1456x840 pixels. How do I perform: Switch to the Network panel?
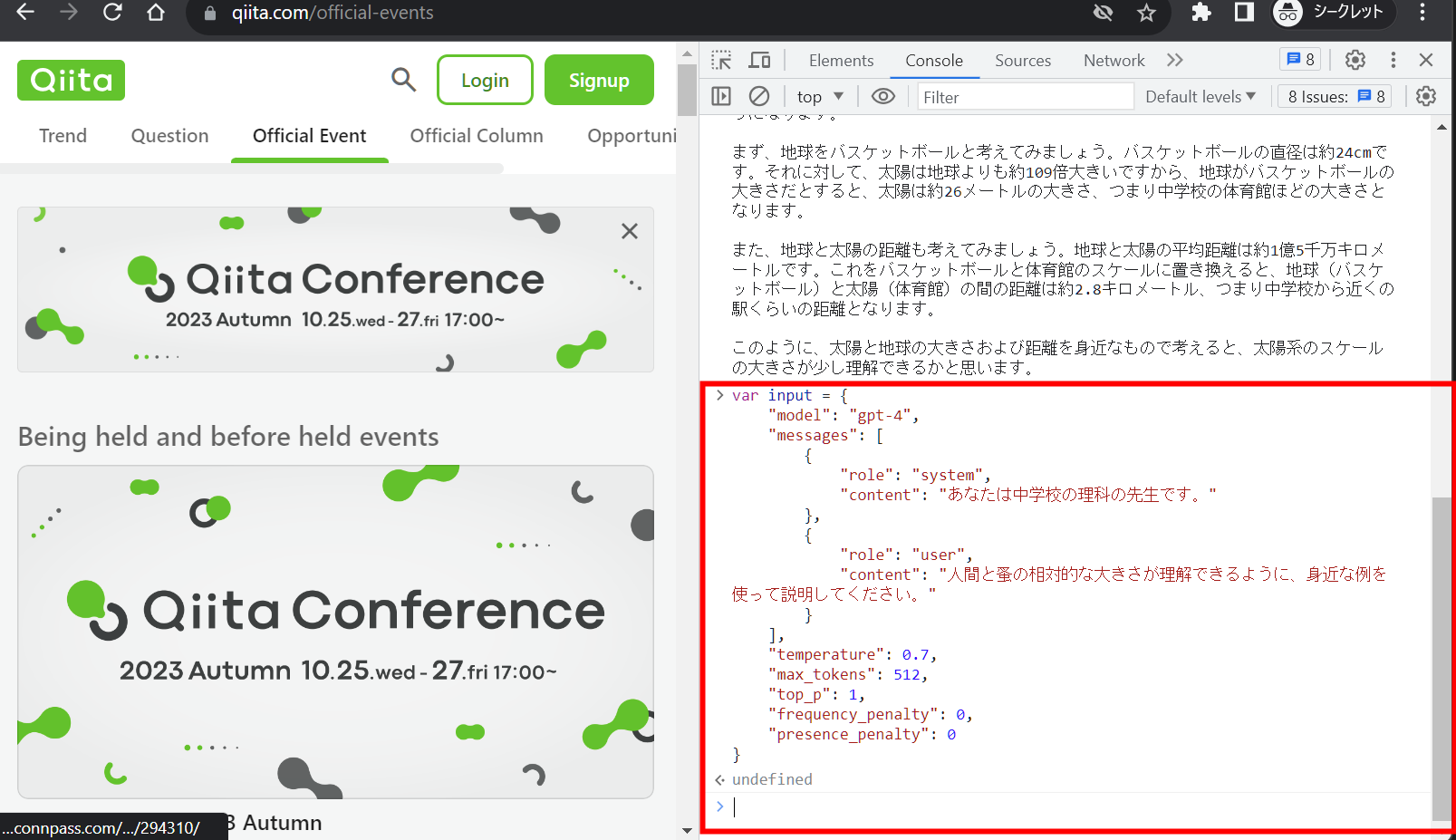point(1114,61)
